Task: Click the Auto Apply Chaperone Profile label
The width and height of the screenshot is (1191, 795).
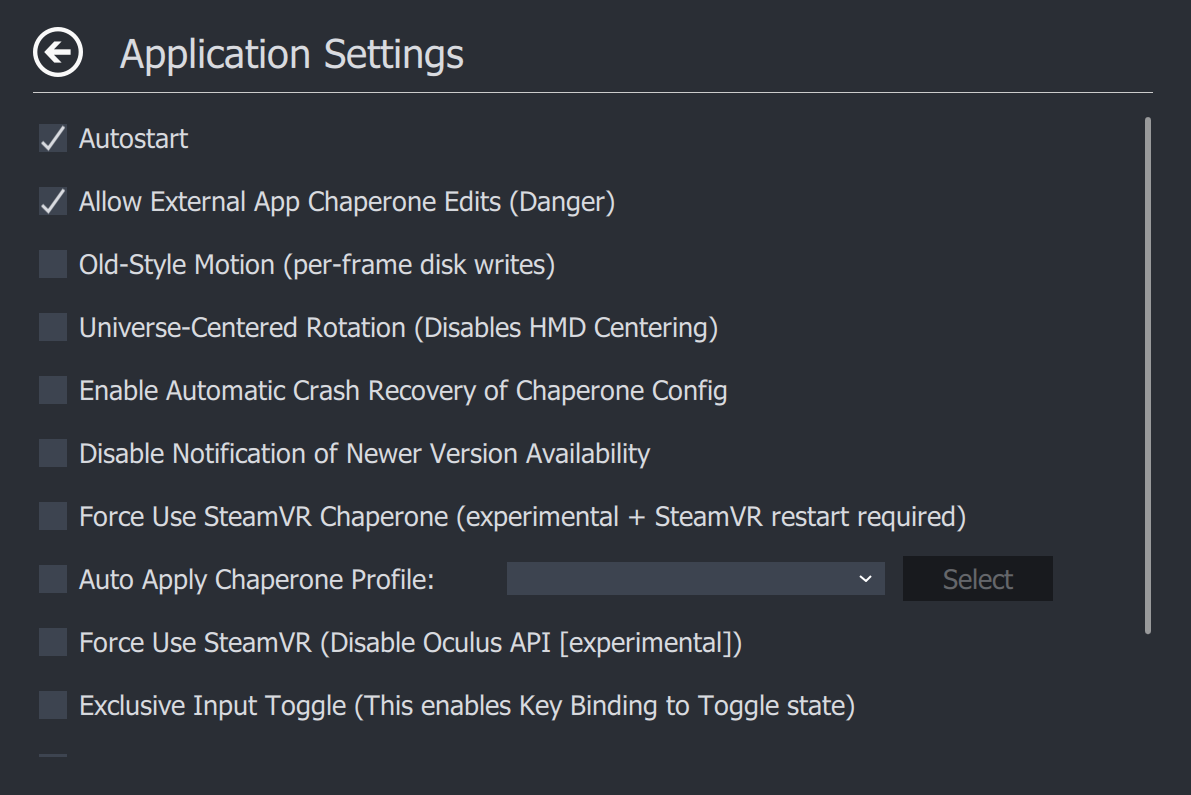Action: point(257,580)
